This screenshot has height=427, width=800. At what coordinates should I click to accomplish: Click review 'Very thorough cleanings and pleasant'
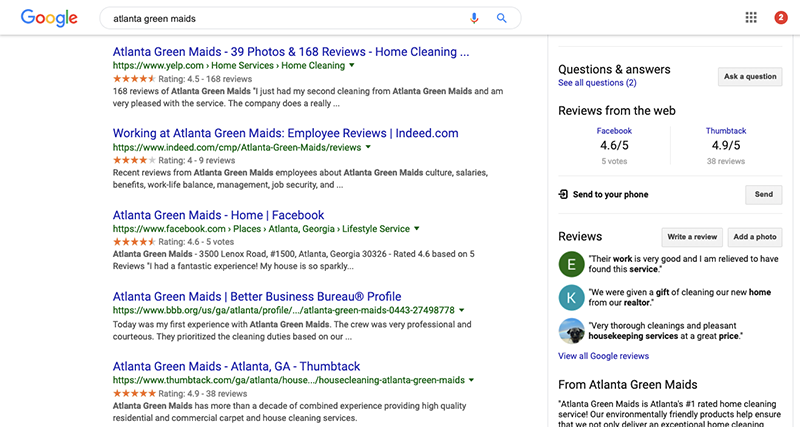[665, 331]
